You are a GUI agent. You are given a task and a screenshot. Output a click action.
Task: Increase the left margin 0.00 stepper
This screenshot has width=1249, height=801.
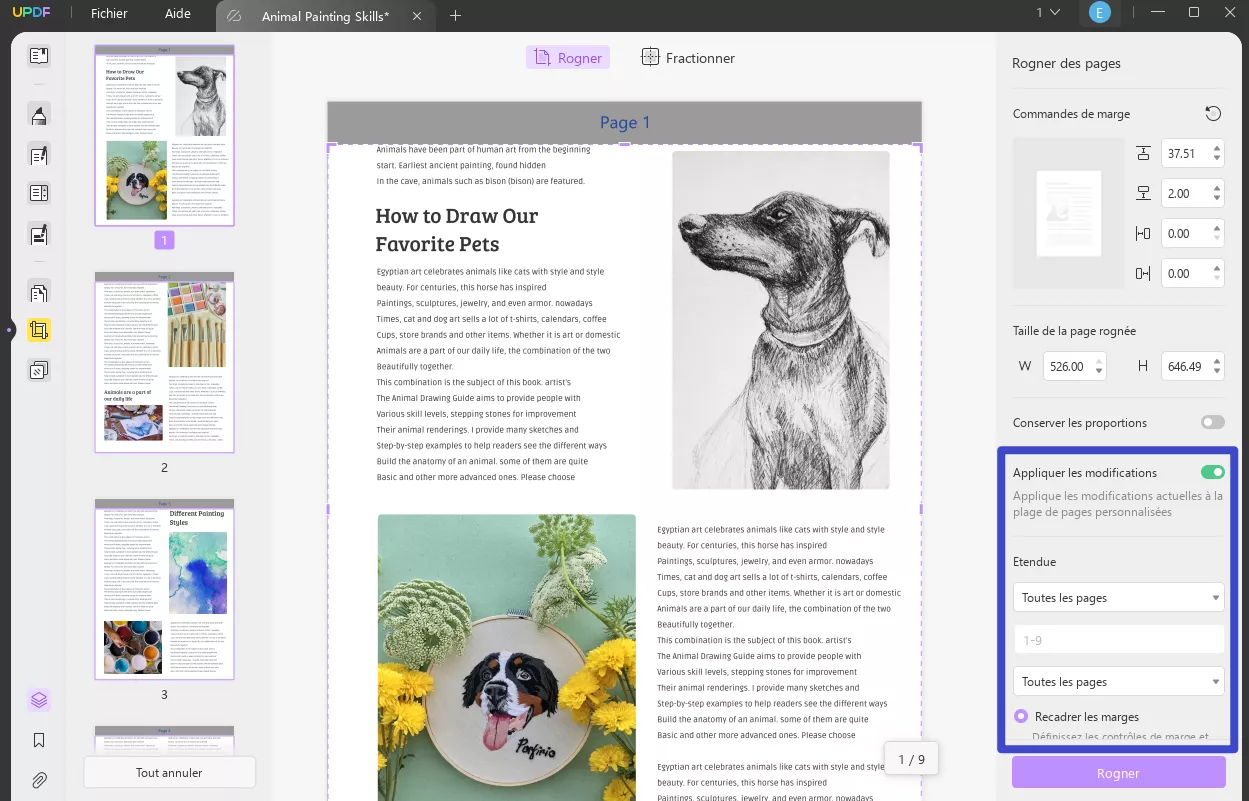pos(1216,229)
